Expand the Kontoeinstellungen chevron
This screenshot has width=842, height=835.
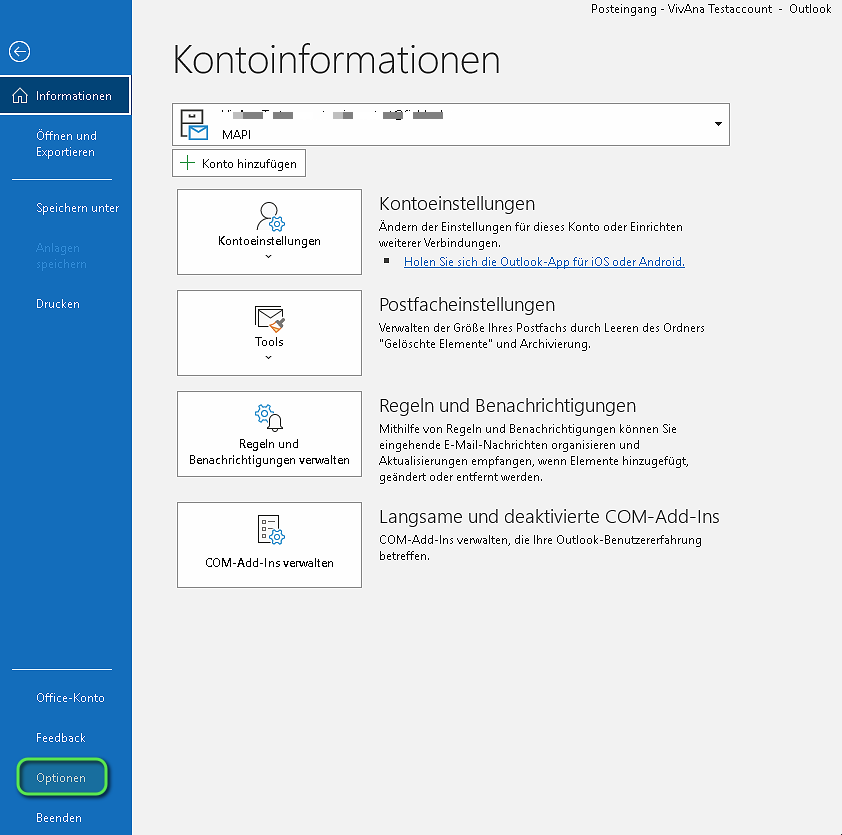[269, 257]
